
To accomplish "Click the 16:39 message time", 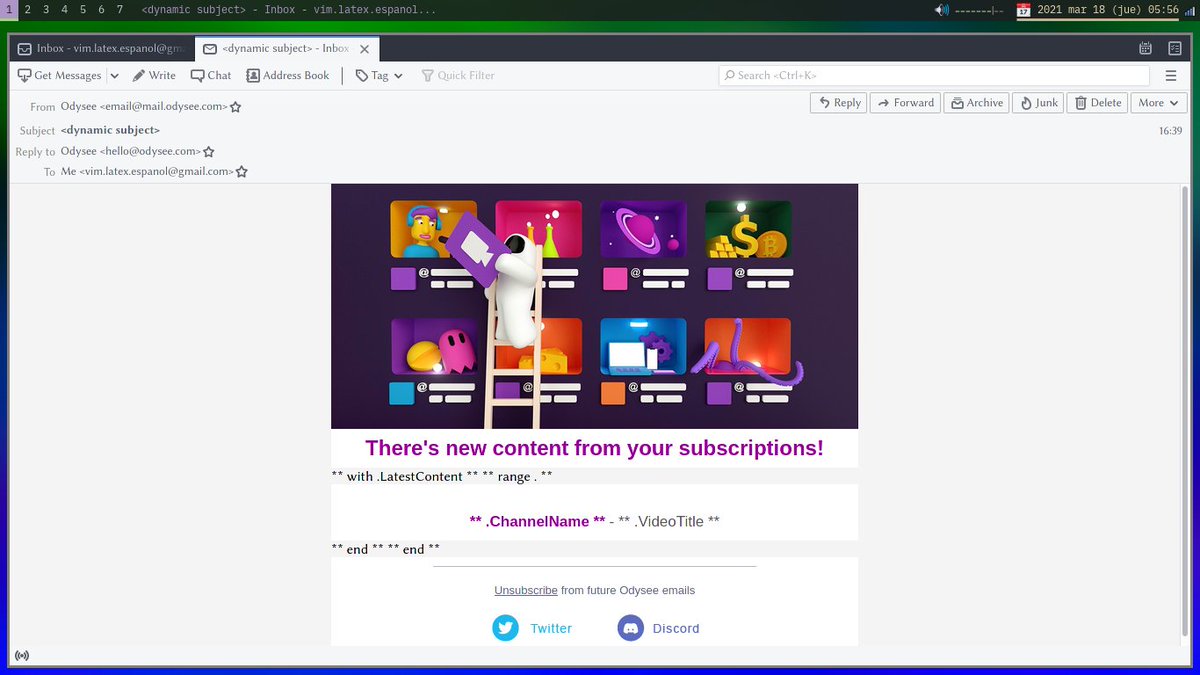I will (x=1171, y=131).
